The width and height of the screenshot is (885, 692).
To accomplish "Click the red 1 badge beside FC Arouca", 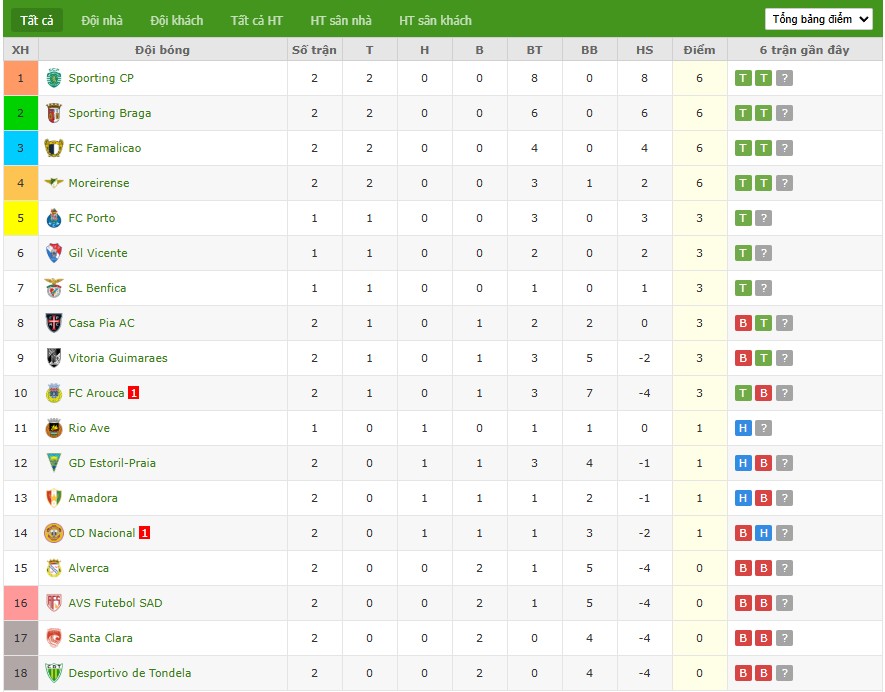I will (133, 393).
